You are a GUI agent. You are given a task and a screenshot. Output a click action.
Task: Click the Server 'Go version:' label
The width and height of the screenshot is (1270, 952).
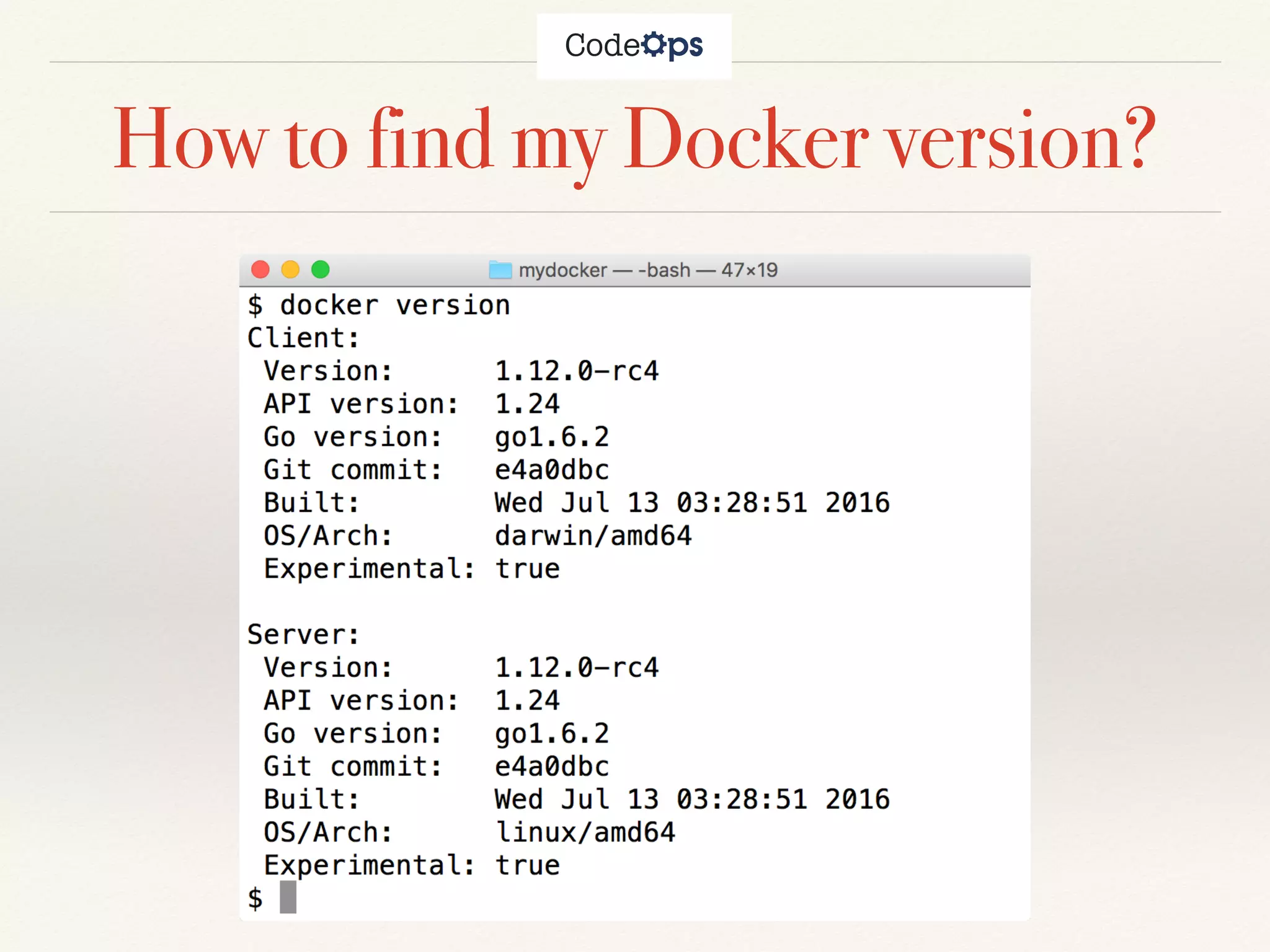pos(353,734)
